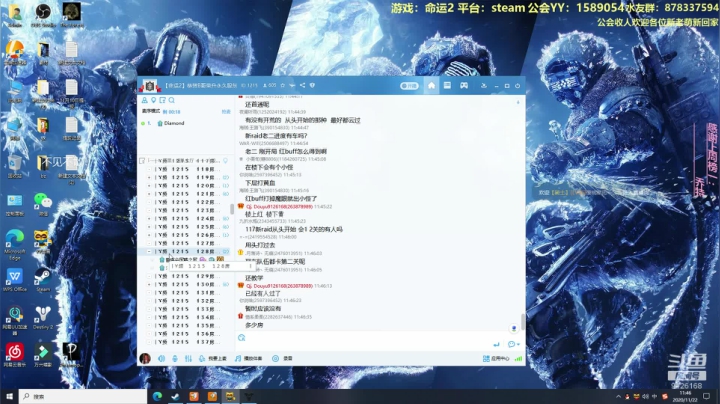Click the down arrow at chat top right

click(518, 102)
